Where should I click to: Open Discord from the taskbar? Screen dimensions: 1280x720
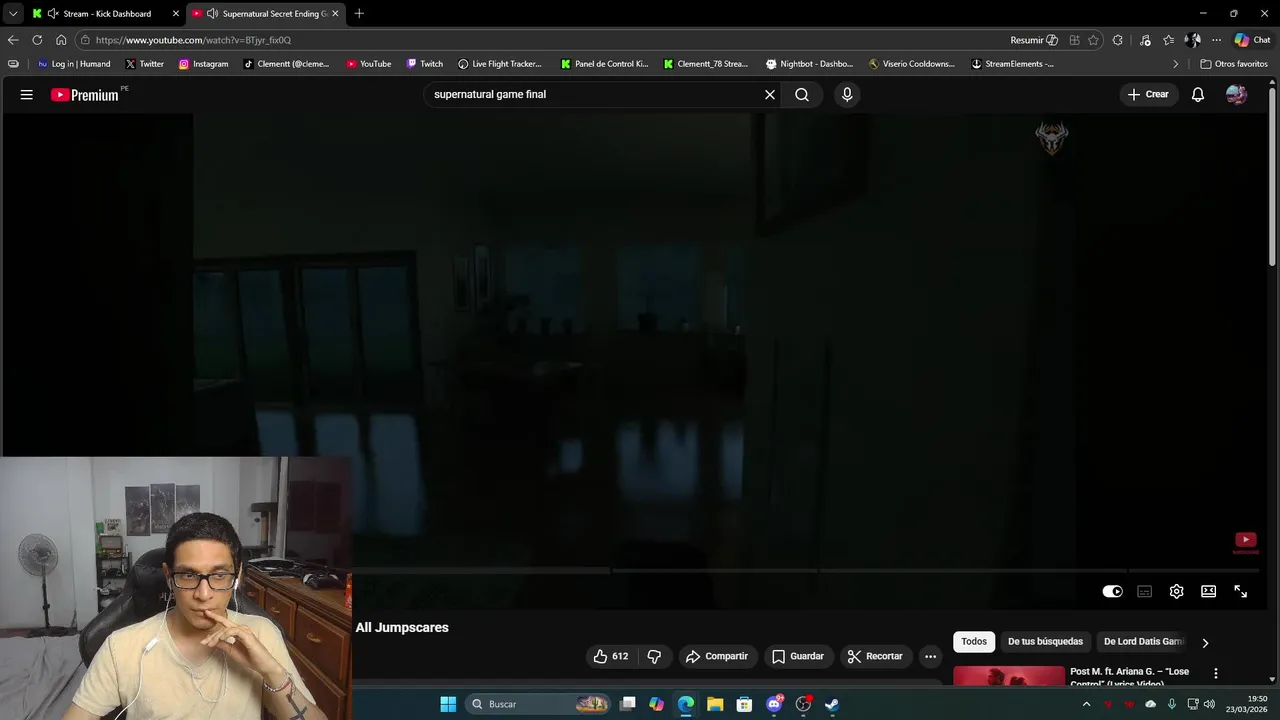tap(774, 704)
